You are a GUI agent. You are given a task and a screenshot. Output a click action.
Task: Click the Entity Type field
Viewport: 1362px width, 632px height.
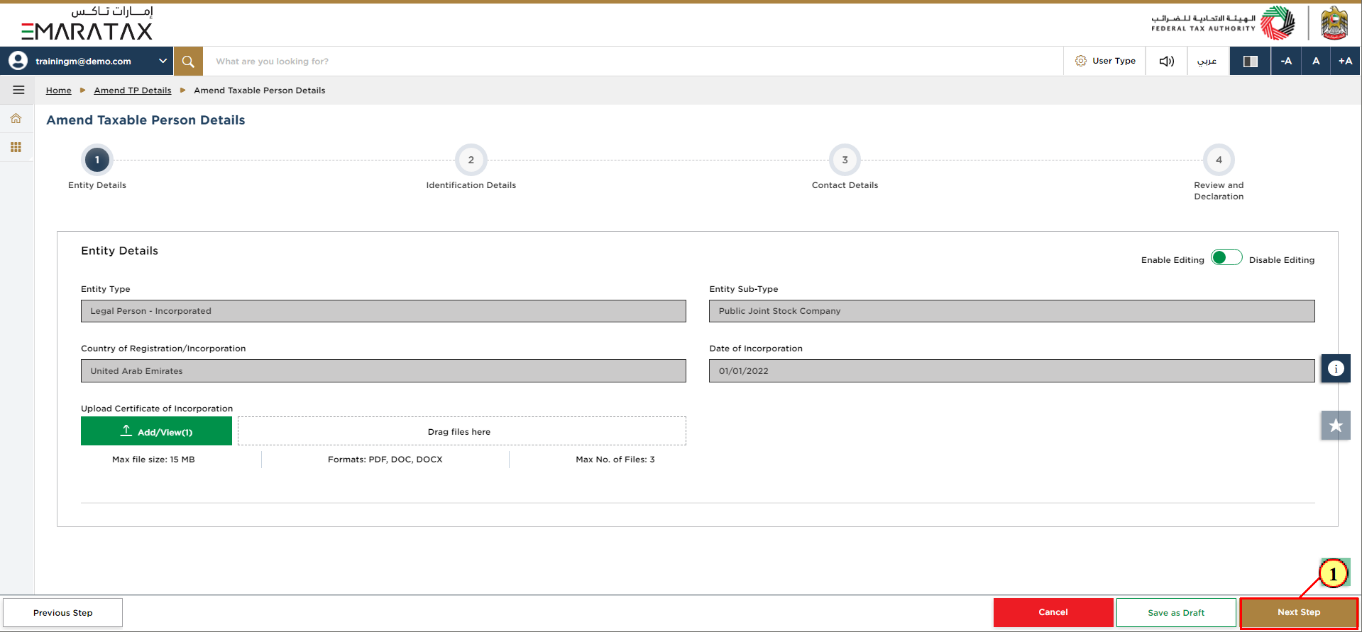pyautogui.click(x=383, y=311)
